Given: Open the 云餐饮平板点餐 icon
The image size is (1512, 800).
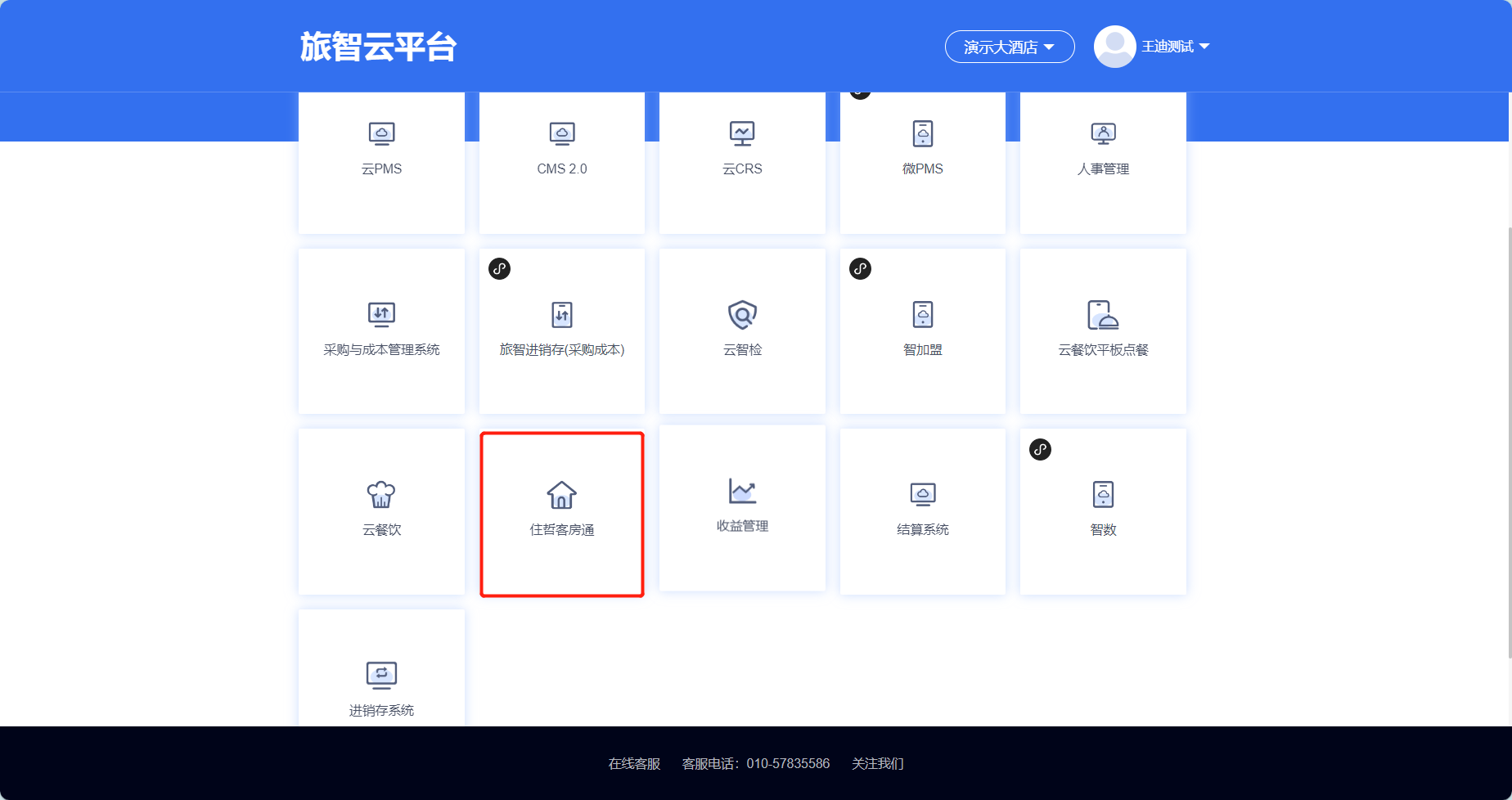Looking at the screenshot, I should pos(1103,314).
